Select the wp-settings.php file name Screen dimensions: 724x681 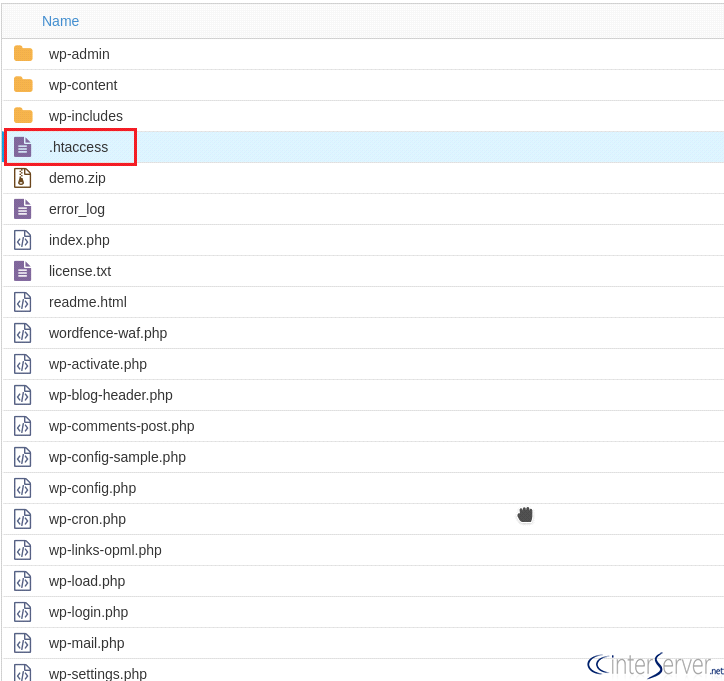98,674
